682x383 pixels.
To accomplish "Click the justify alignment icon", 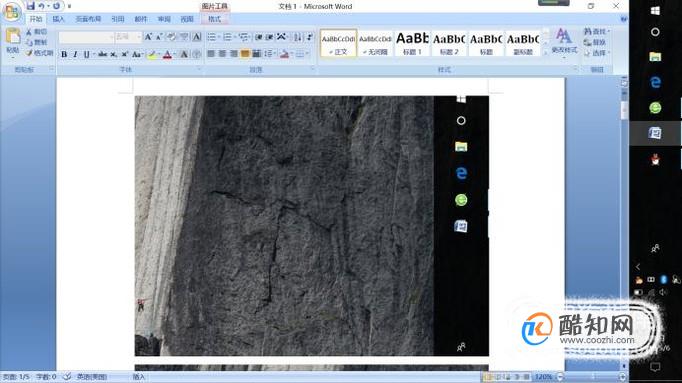I will pos(245,54).
